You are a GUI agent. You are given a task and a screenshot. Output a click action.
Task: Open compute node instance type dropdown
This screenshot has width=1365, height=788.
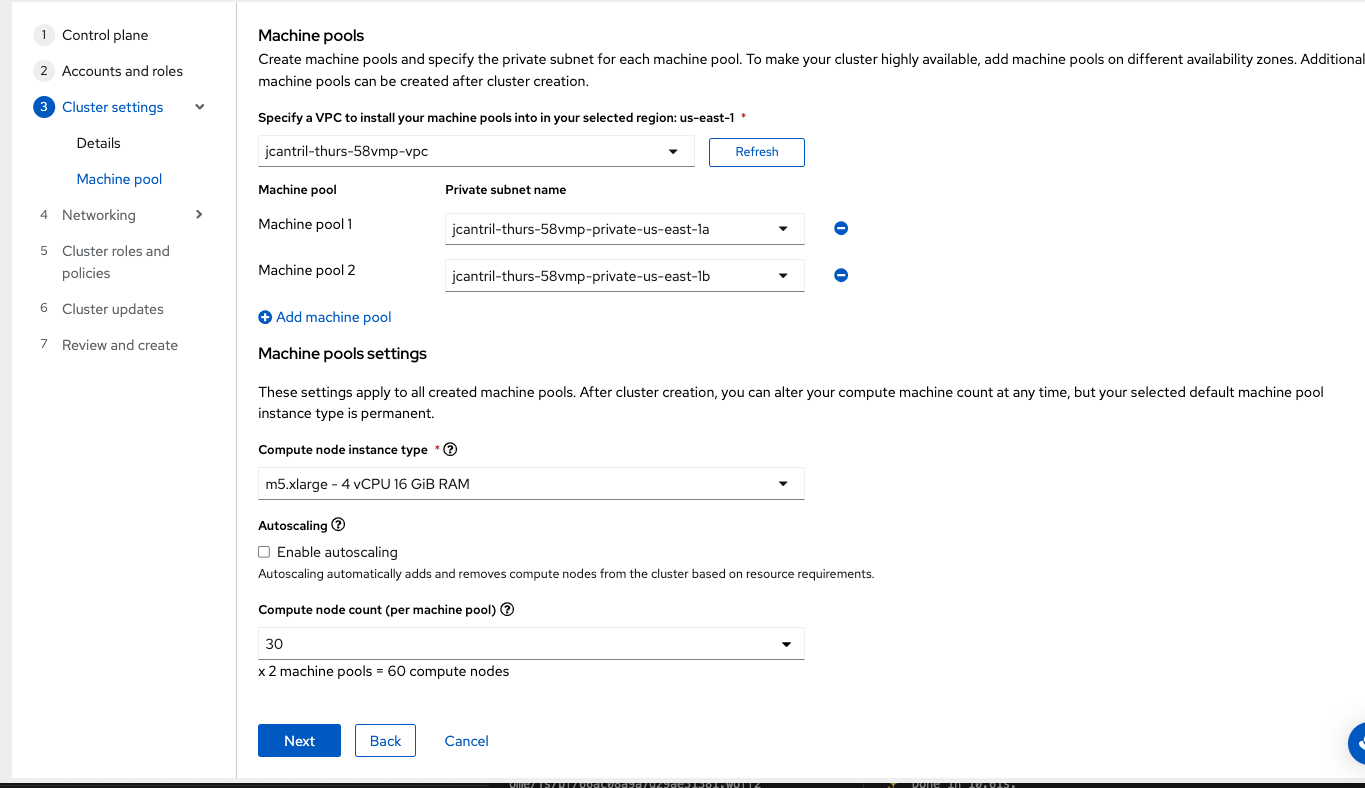pos(530,484)
